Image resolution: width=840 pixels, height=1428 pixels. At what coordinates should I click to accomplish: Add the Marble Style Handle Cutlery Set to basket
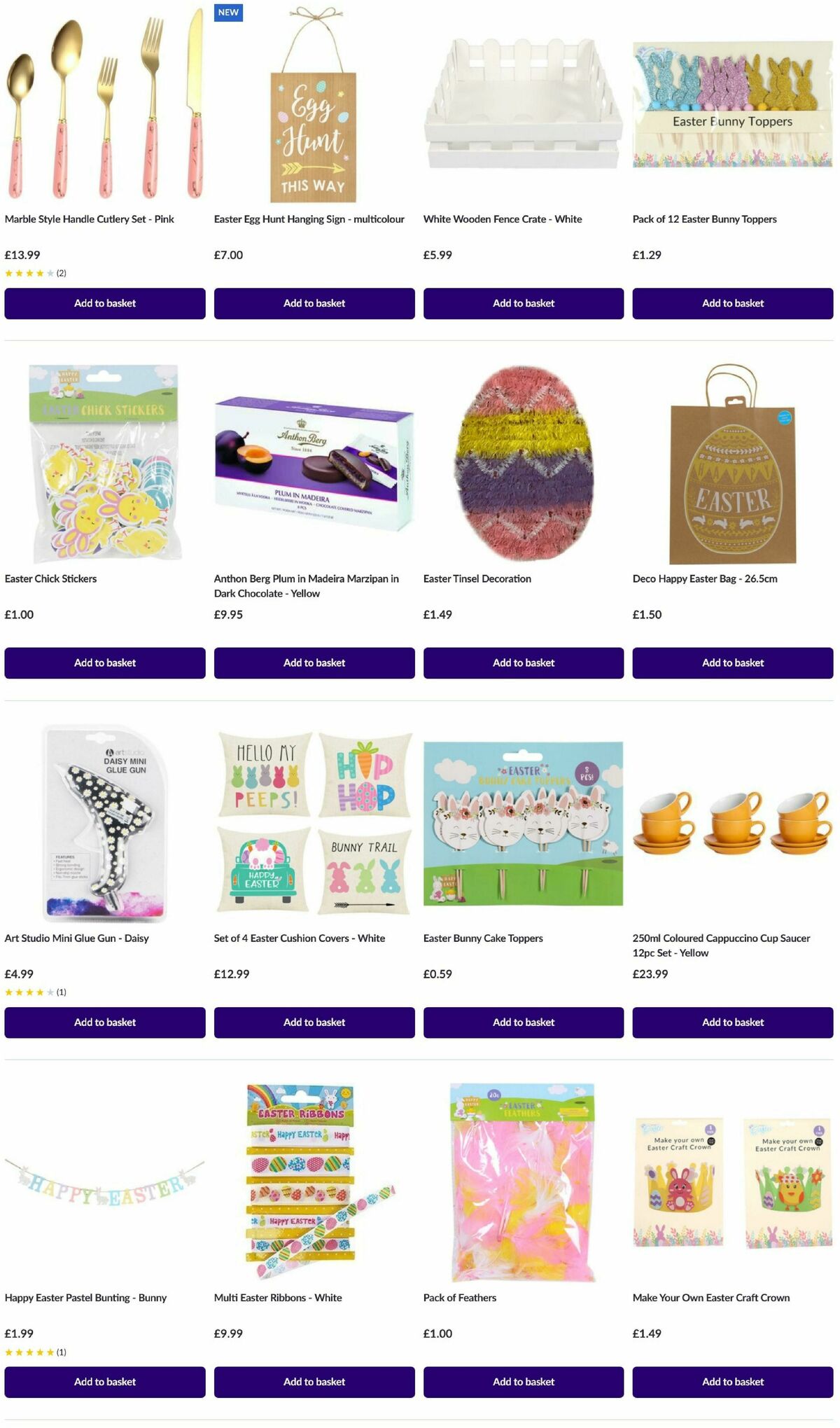point(104,303)
